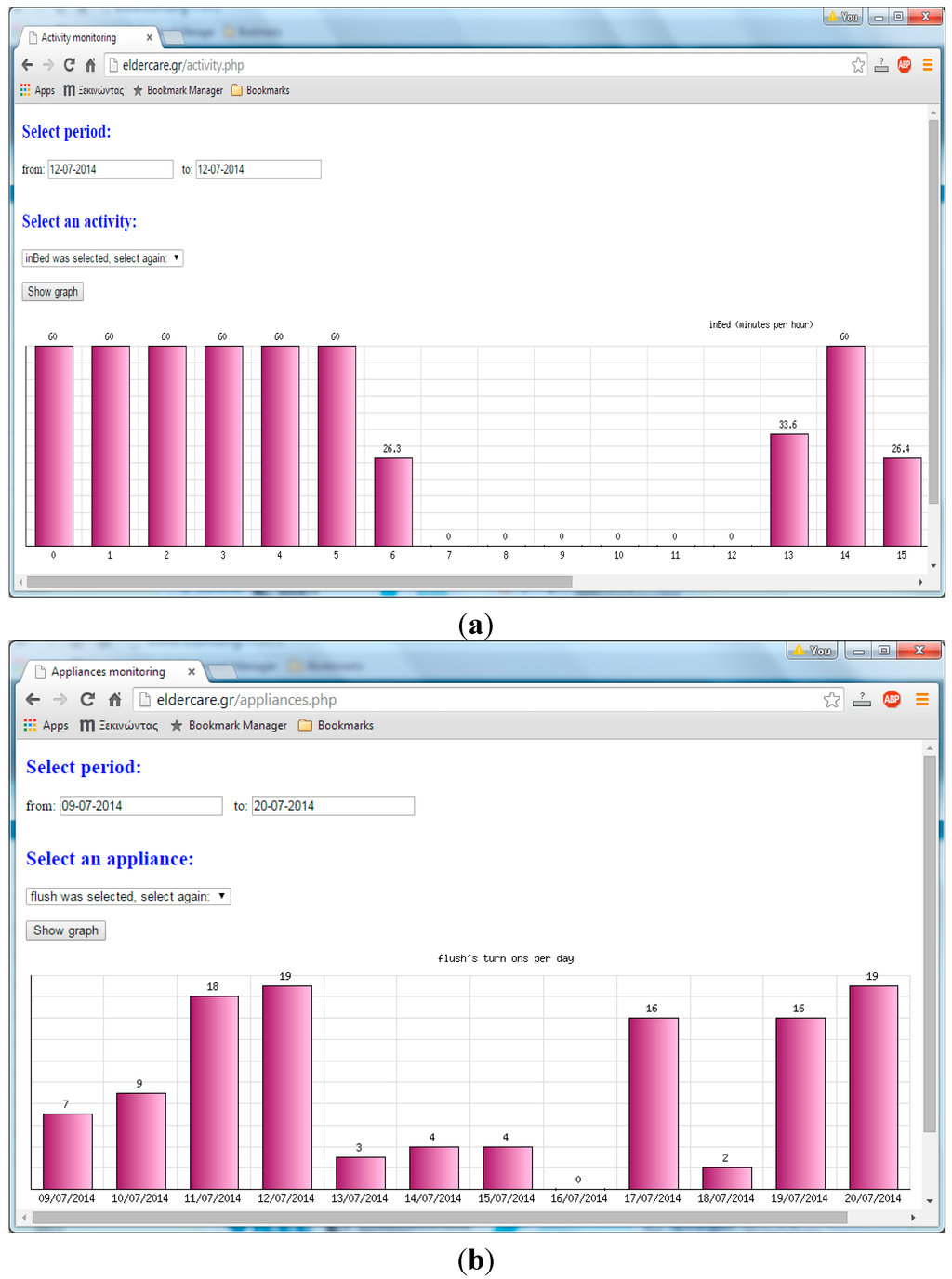Open new tab in Activity monitoring window
The width and height of the screenshot is (952, 1279).
coord(173,38)
